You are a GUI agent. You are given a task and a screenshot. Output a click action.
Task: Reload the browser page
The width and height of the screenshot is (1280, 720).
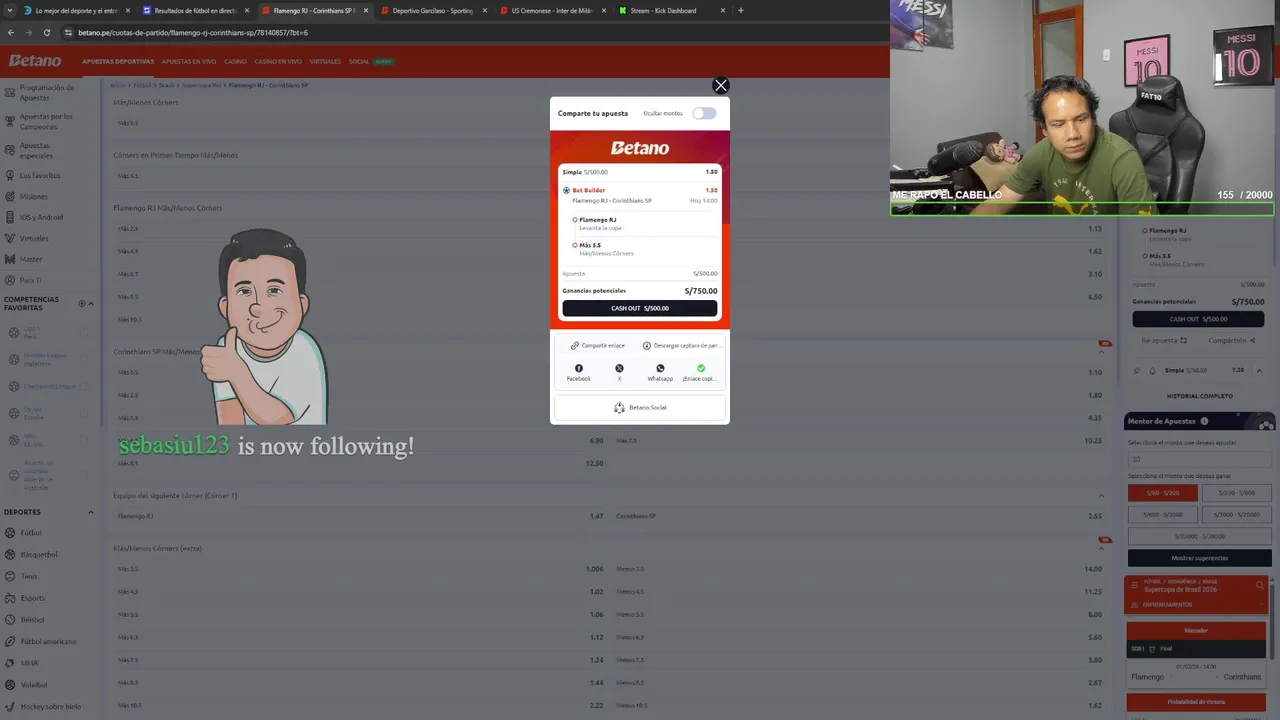click(x=49, y=32)
